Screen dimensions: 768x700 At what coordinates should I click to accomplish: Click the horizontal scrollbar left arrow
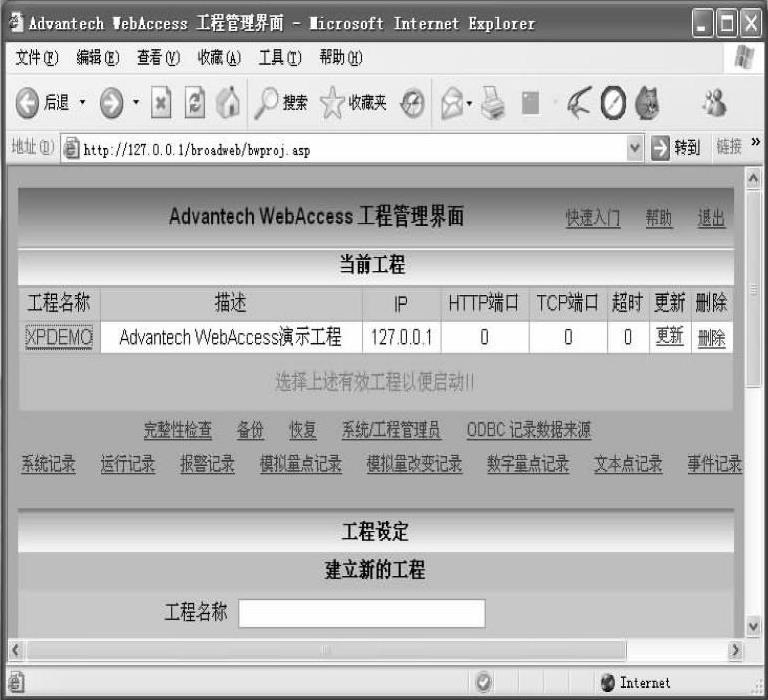tap(16, 650)
